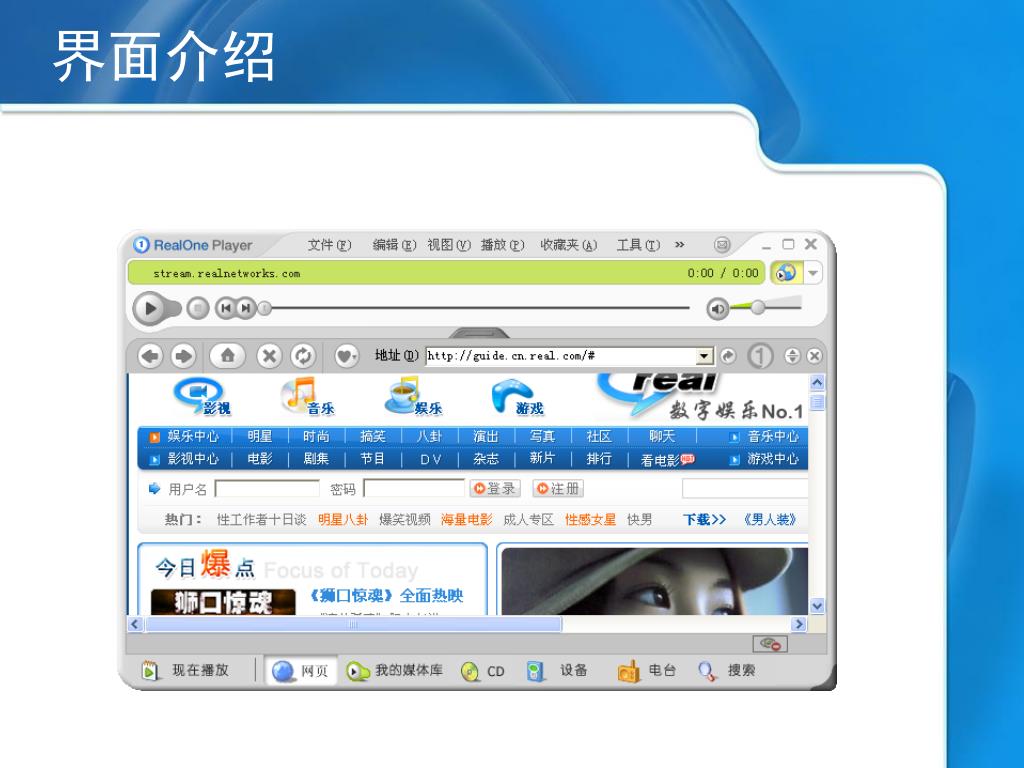Open the browser home page icon
The height and width of the screenshot is (768, 1024).
click(227, 356)
